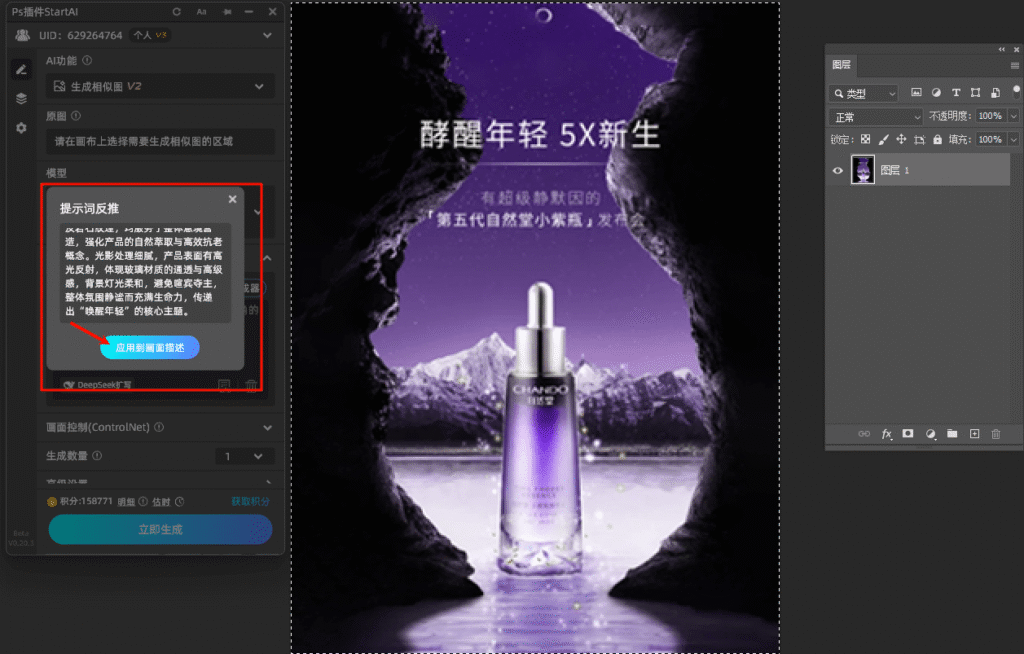The image size is (1024, 654).
Task: Click the Aa font size icon
Action: coord(202,12)
